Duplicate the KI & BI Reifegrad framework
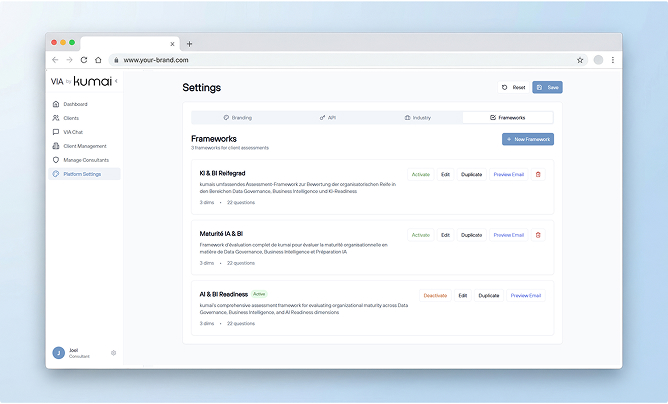 click(x=471, y=175)
